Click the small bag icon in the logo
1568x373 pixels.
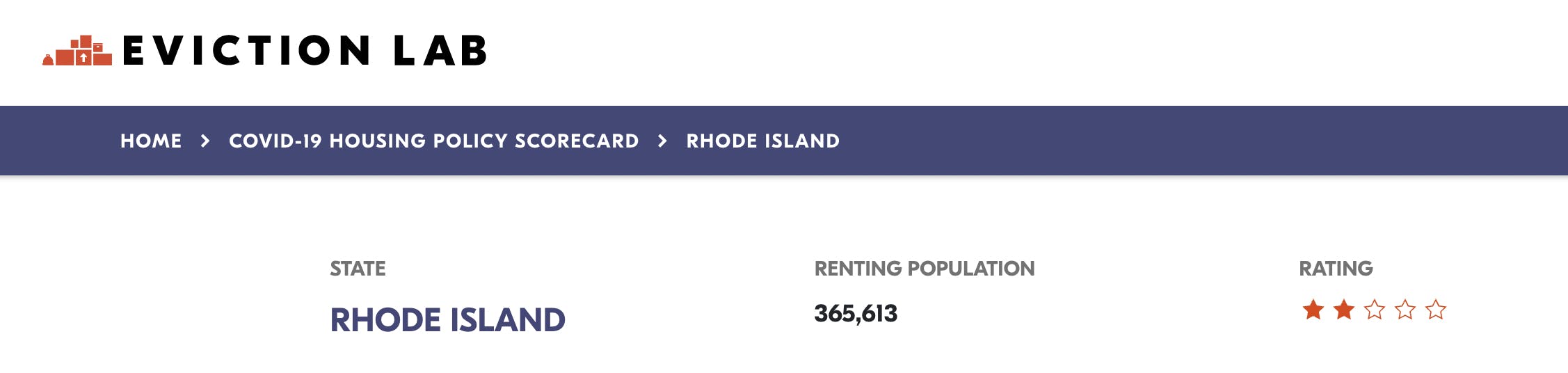coord(48,61)
